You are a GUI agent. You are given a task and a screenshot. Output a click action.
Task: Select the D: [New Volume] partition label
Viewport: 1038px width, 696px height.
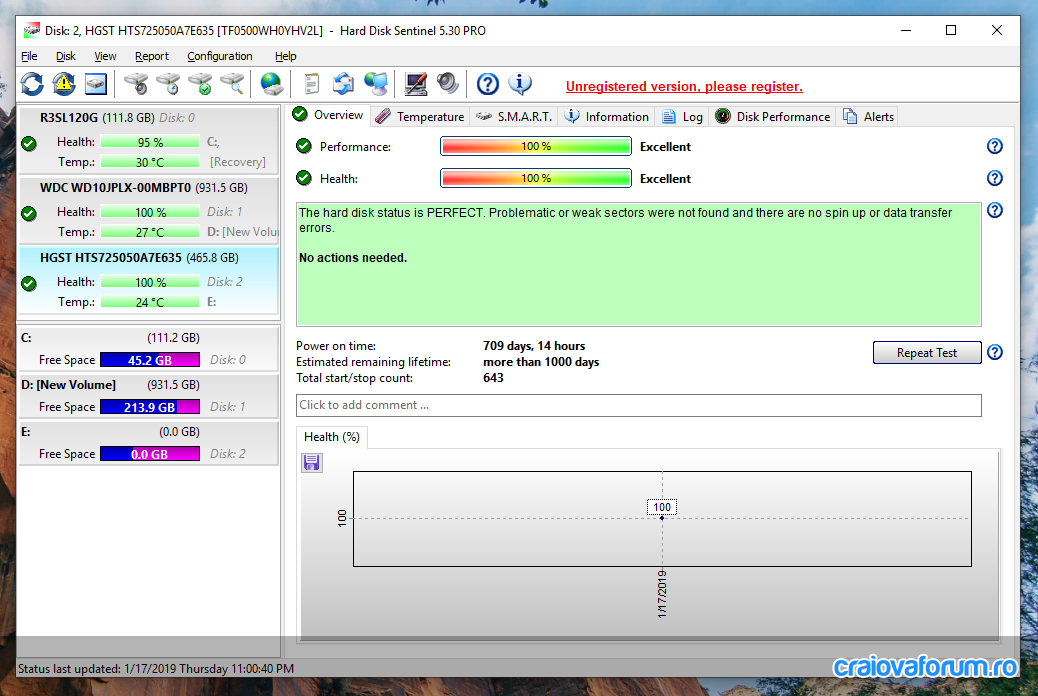point(68,385)
